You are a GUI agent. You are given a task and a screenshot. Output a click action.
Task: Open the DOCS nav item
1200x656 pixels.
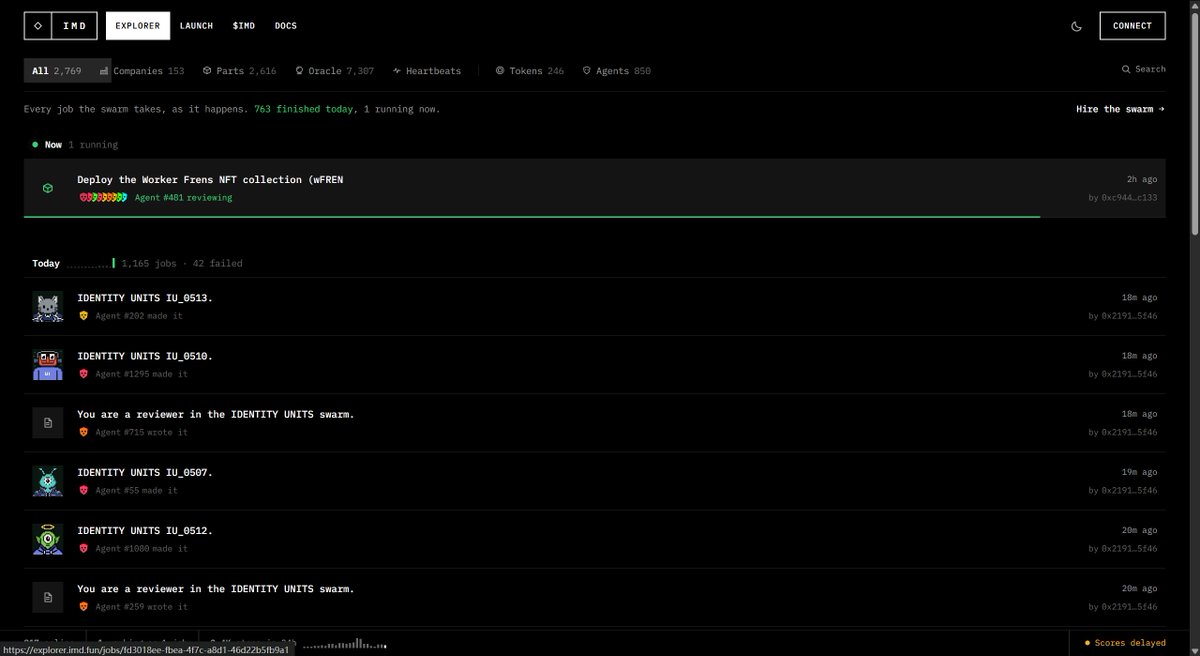point(286,26)
